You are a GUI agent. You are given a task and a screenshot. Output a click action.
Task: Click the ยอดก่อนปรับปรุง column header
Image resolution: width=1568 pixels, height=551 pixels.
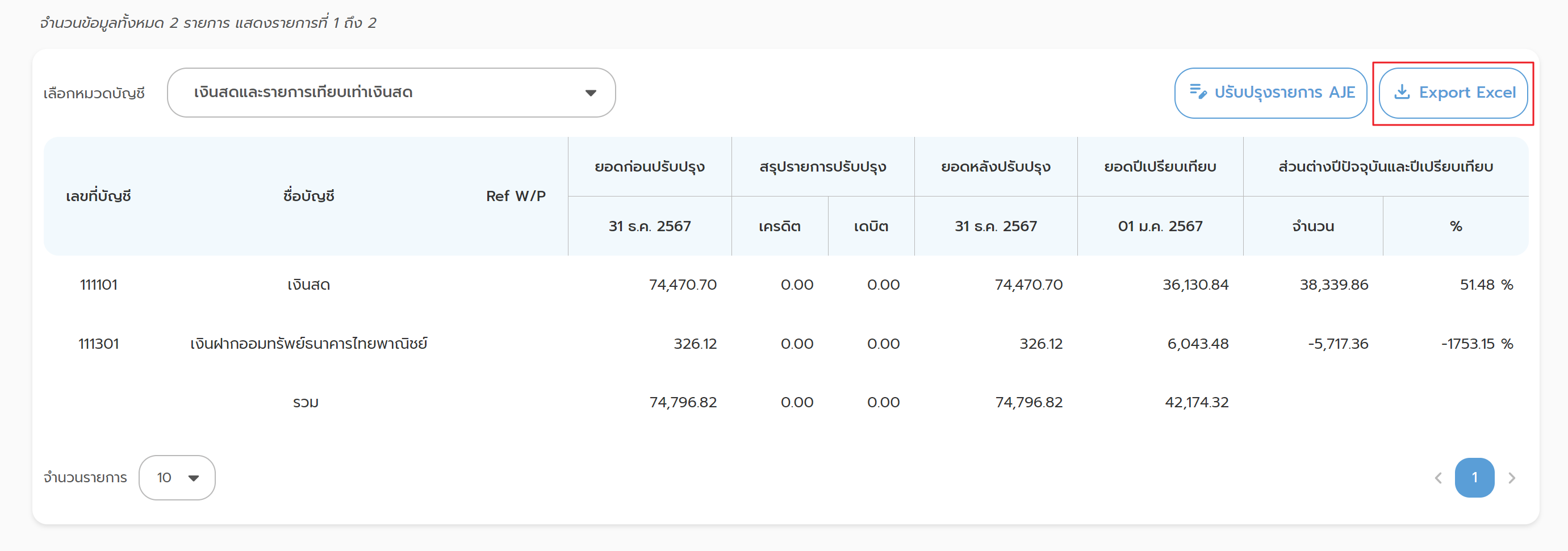pos(650,167)
